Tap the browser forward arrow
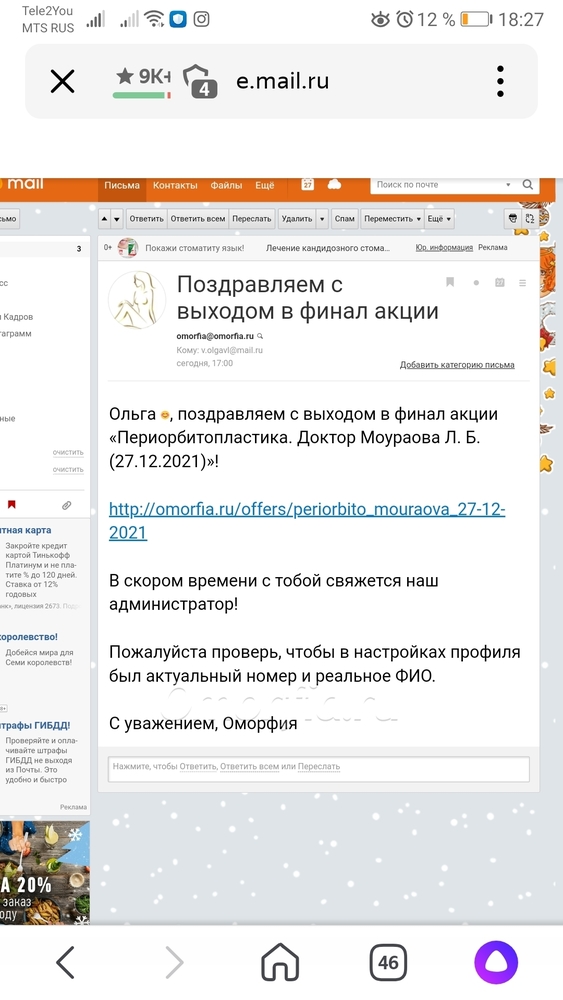The height and width of the screenshot is (1000, 563). point(173,962)
